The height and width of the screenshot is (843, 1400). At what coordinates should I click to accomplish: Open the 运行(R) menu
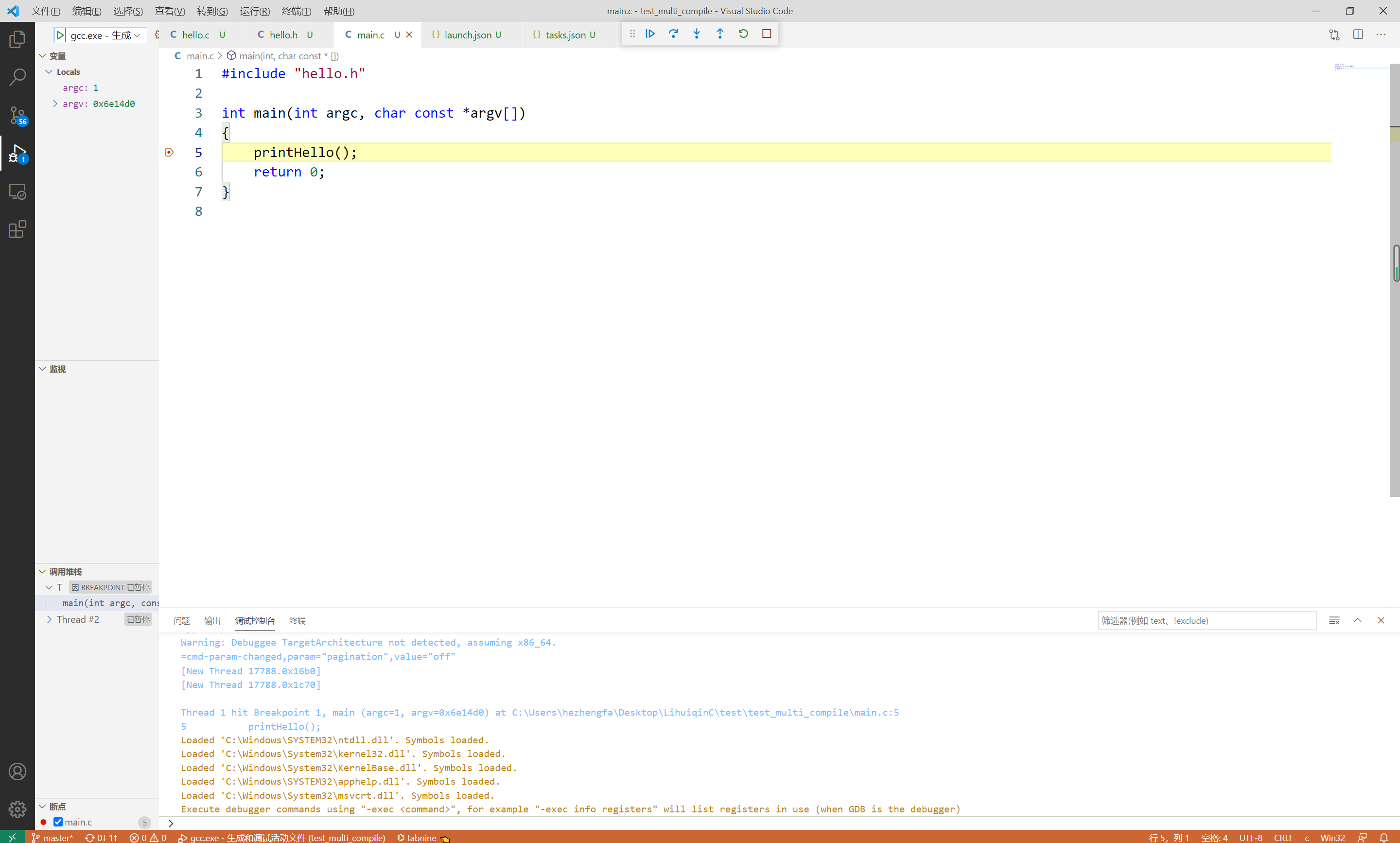[254, 11]
